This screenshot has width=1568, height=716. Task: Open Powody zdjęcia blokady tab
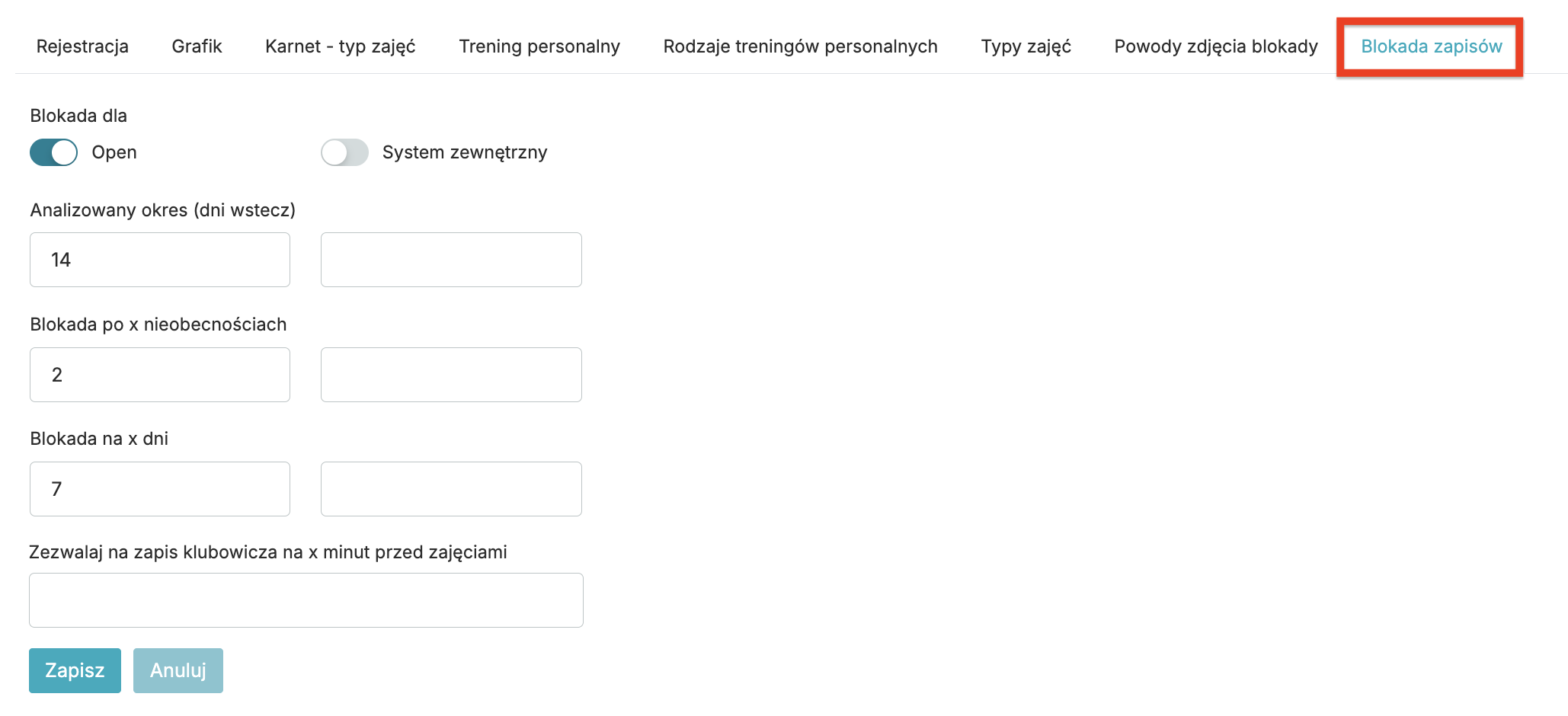(x=1215, y=46)
